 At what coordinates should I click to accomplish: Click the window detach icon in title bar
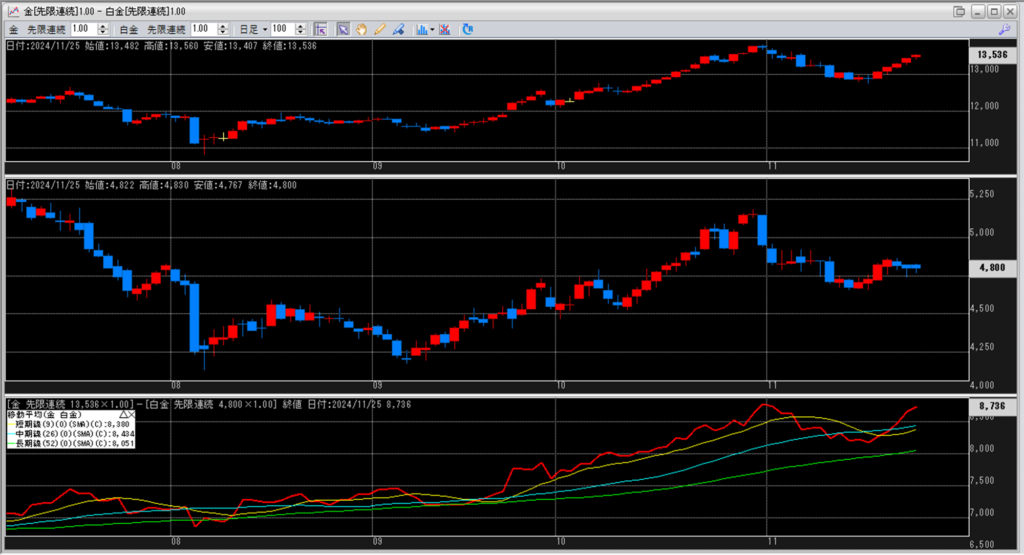(x=959, y=11)
